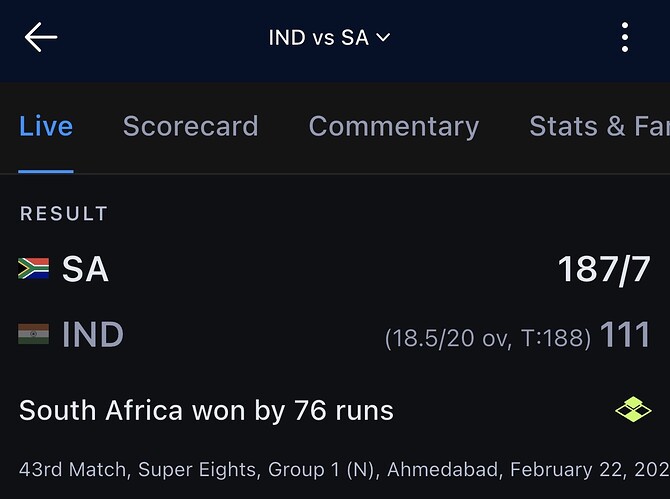Go to the Commentary tab
The width and height of the screenshot is (670, 499).
(393, 126)
